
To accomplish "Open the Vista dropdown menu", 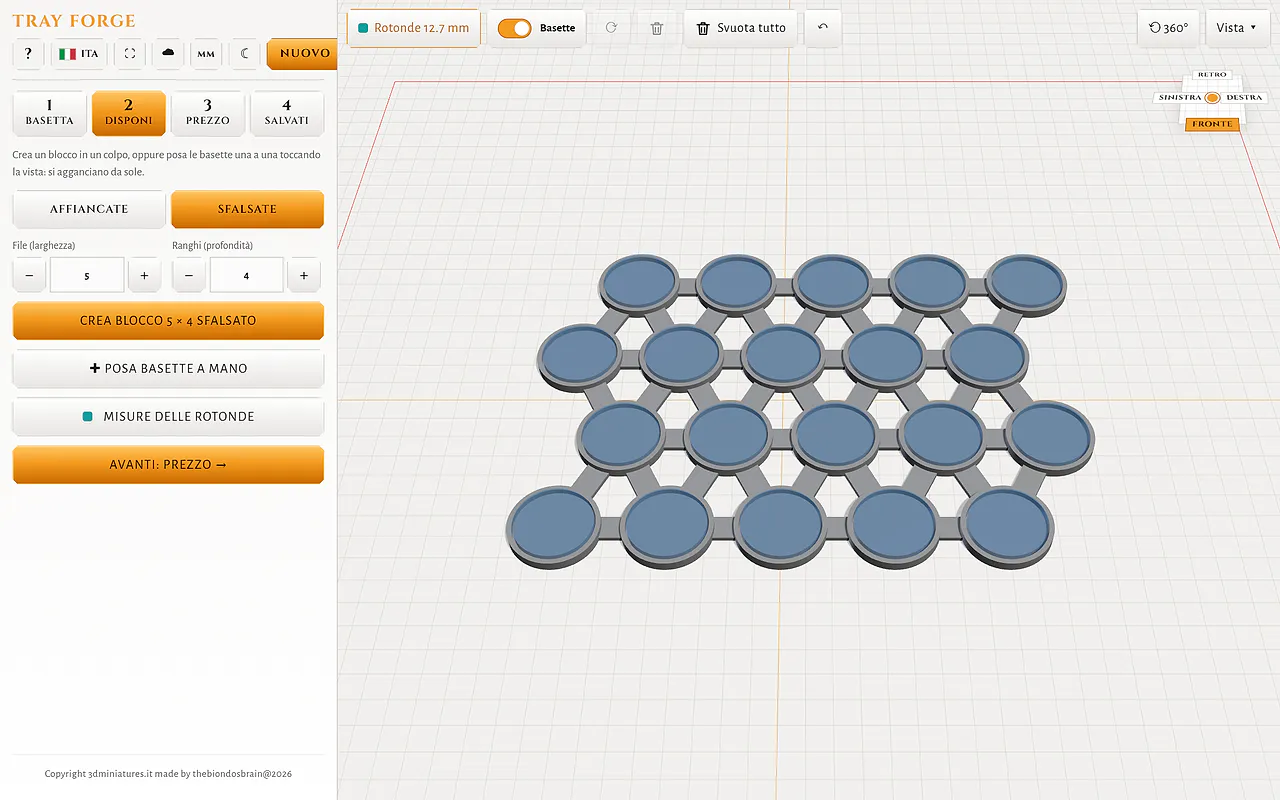I will (x=1236, y=28).
